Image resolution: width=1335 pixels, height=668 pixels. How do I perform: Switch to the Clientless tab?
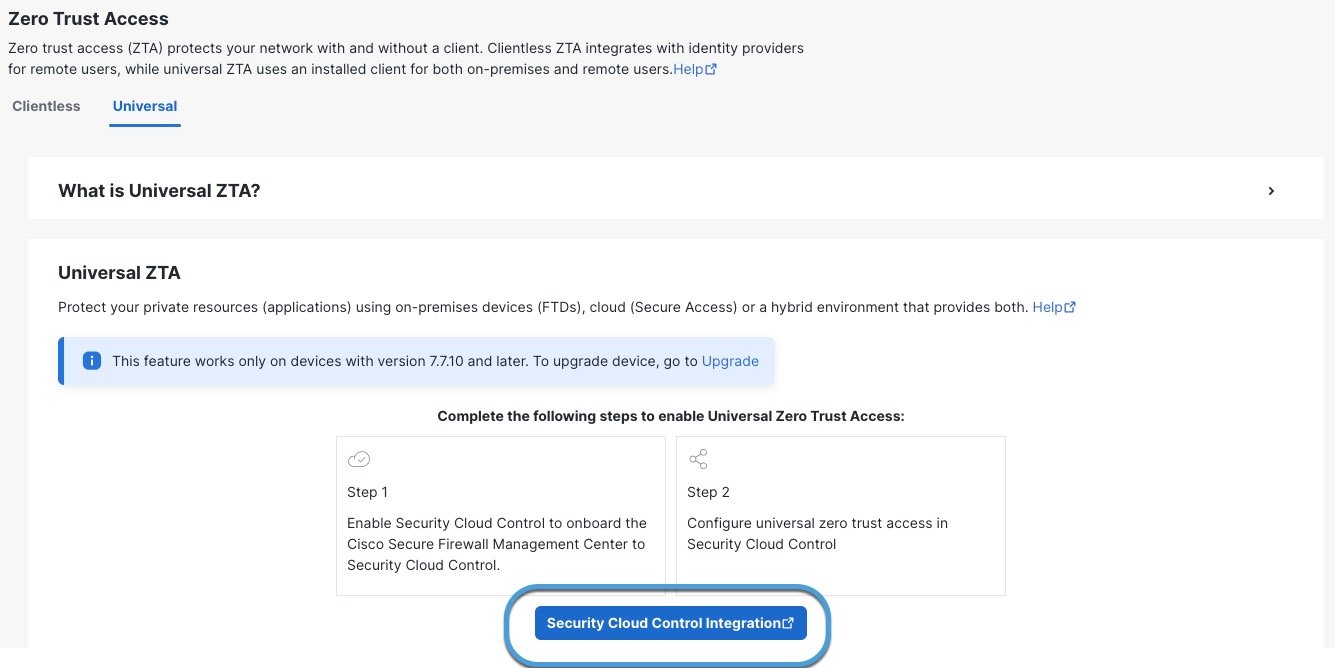[46, 106]
